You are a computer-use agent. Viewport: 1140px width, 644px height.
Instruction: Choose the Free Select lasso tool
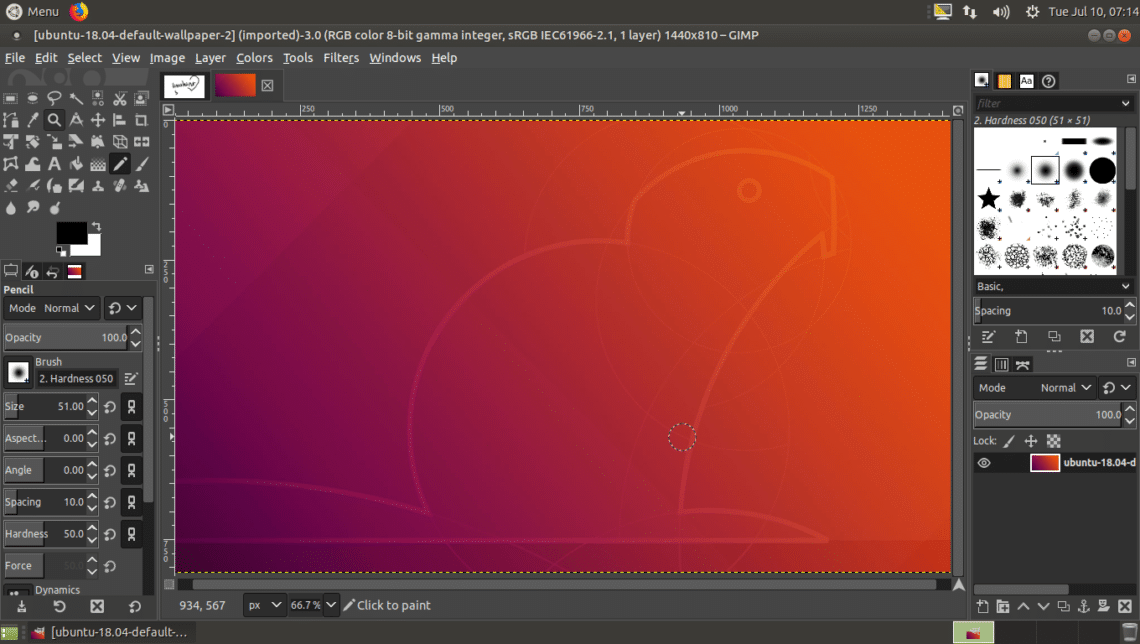(x=54, y=98)
